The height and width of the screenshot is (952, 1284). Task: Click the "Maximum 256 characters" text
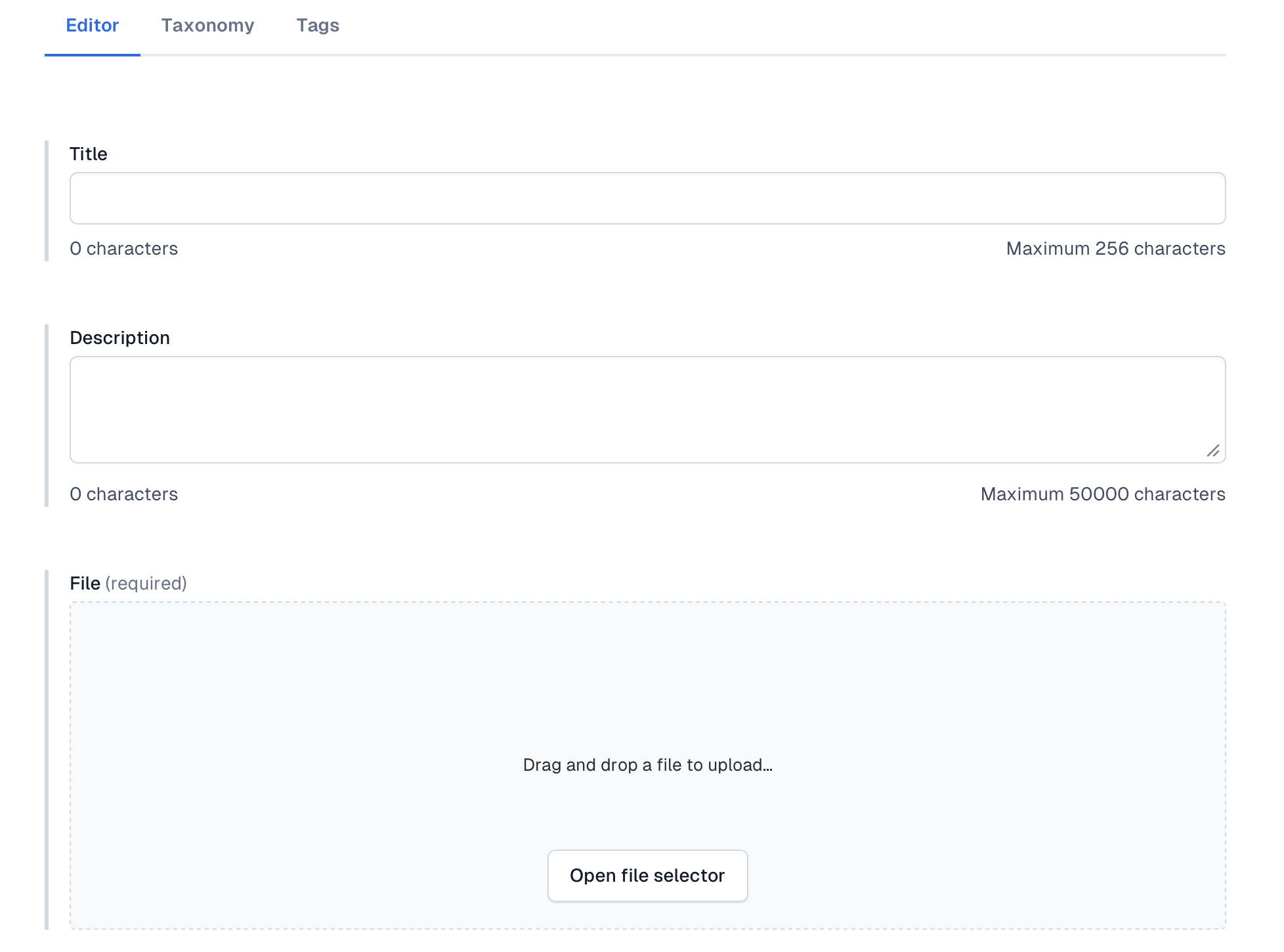click(1115, 249)
